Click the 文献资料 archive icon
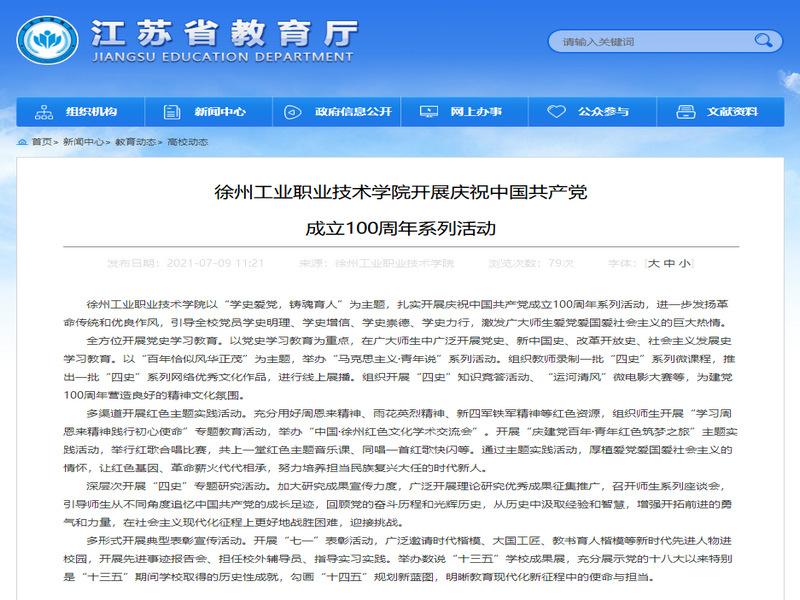 click(689, 111)
